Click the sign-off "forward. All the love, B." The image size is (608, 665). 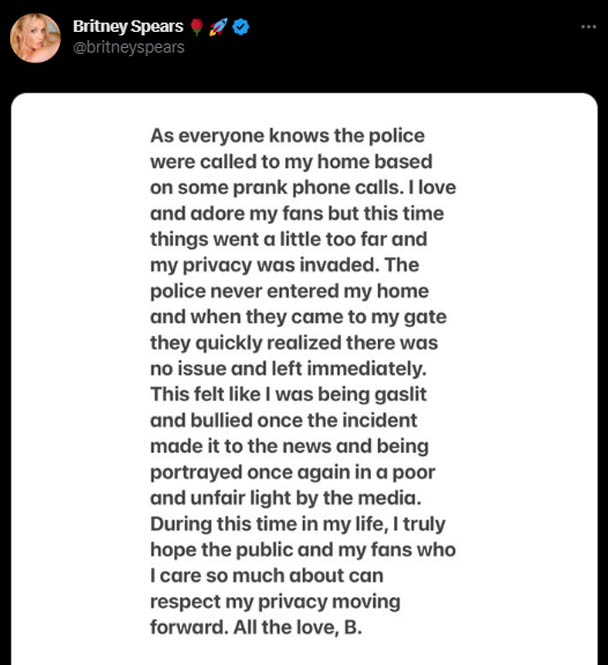pos(256,627)
